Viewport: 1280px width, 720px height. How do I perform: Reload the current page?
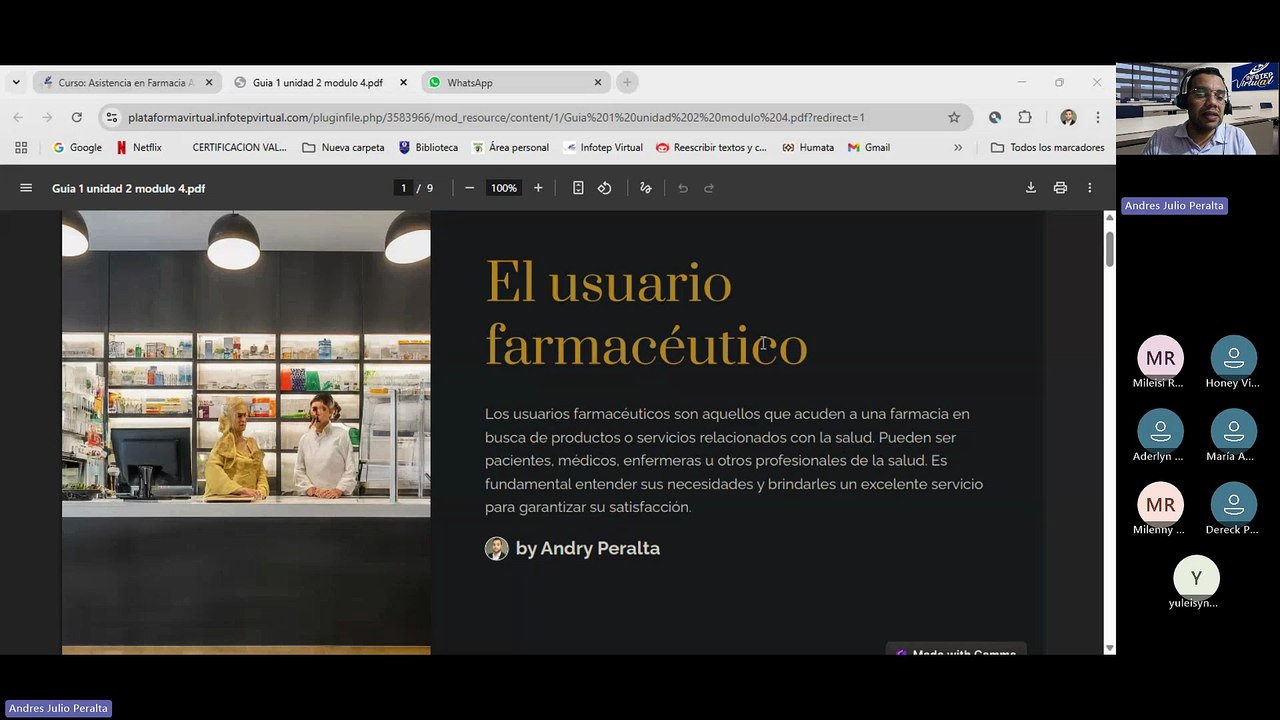click(x=76, y=117)
